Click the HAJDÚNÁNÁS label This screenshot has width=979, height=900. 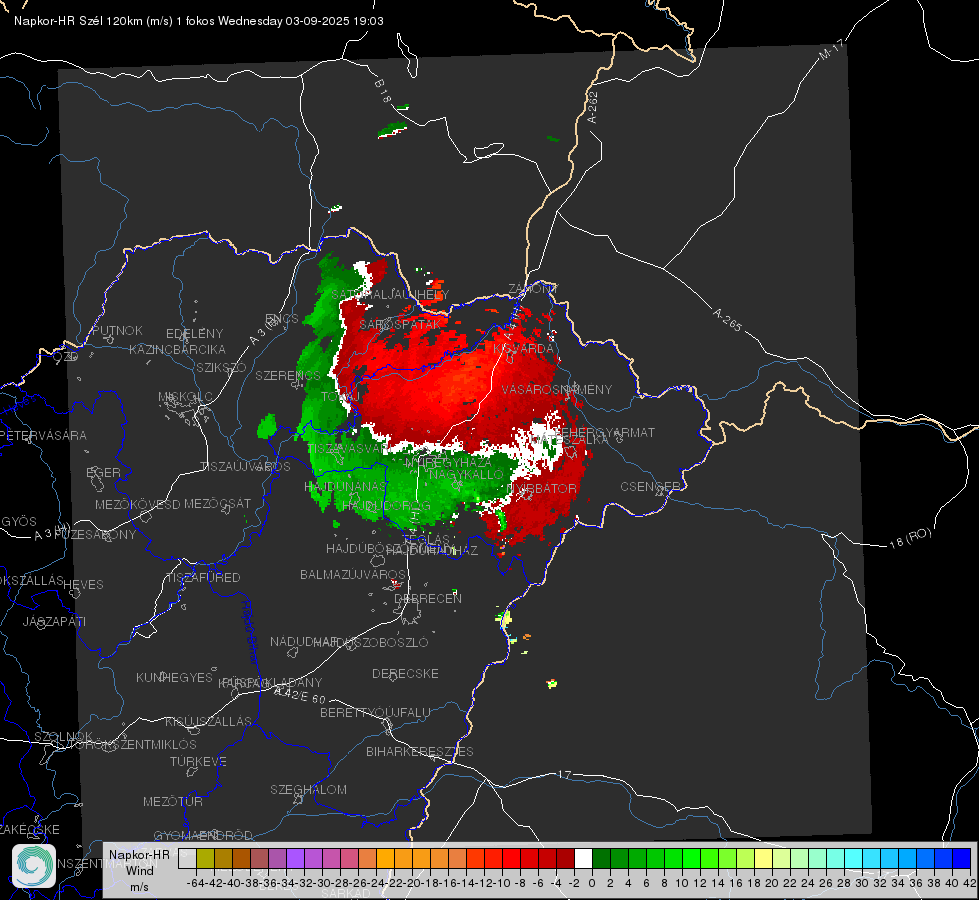pos(345,486)
